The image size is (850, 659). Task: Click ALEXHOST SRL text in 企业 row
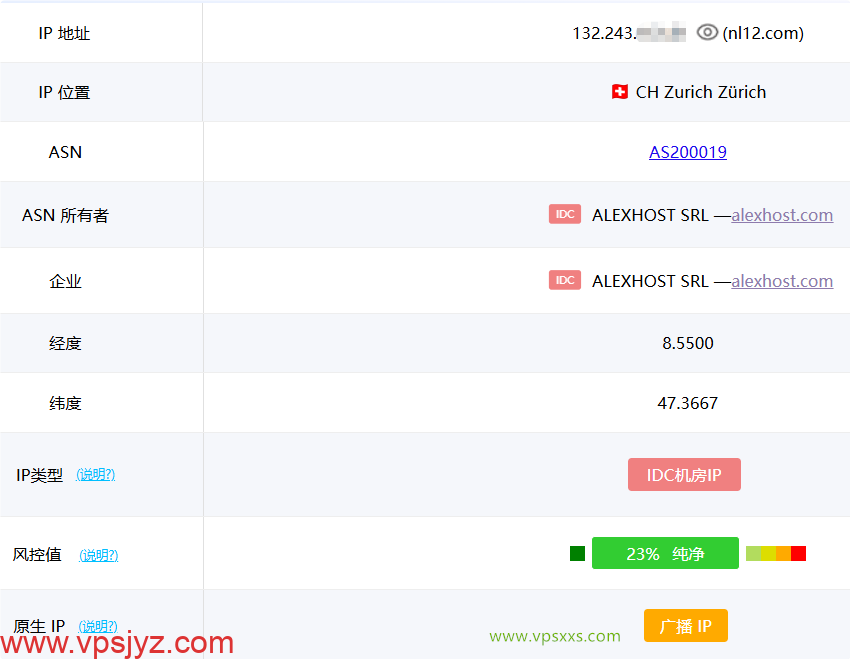(x=650, y=281)
